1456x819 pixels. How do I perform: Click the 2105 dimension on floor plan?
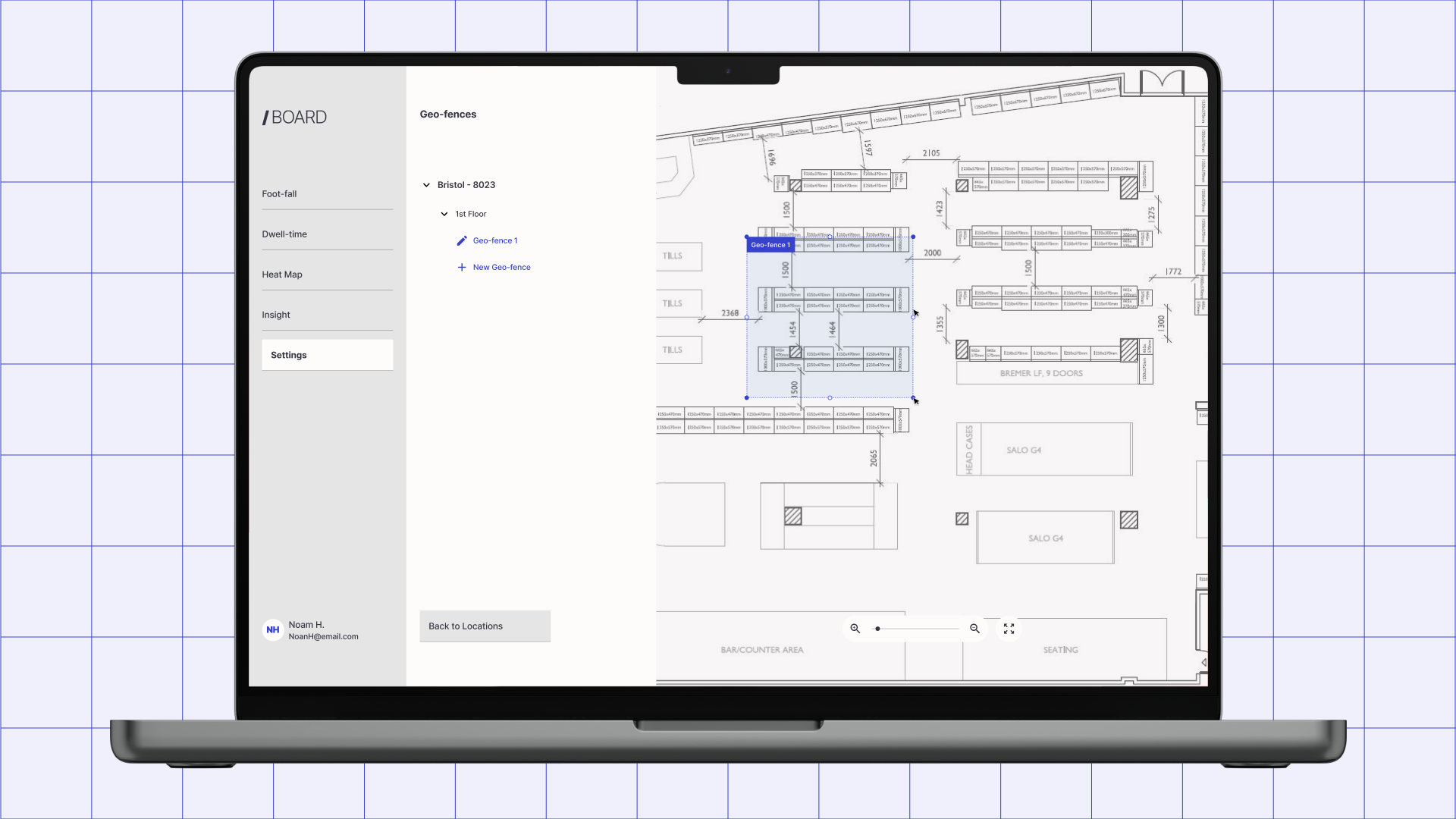click(x=931, y=153)
